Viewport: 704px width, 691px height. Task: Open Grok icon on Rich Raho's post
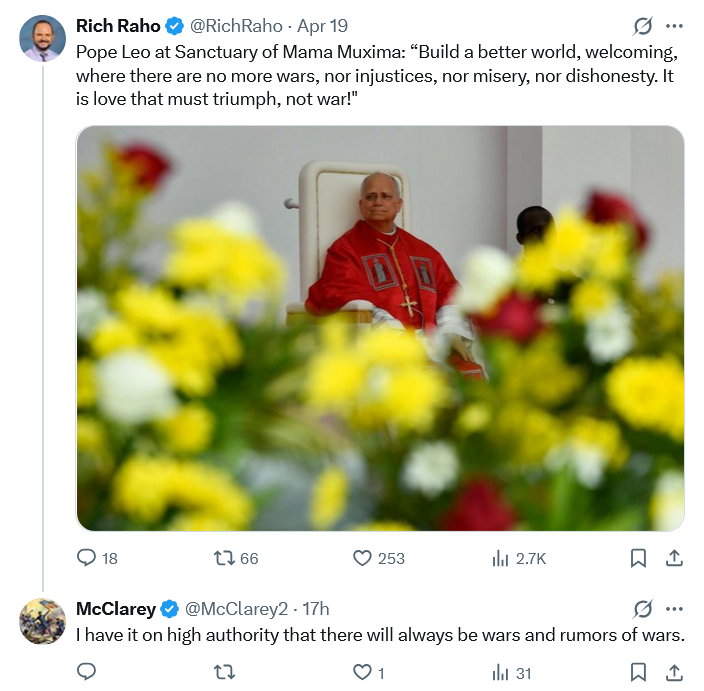[644, 26]
